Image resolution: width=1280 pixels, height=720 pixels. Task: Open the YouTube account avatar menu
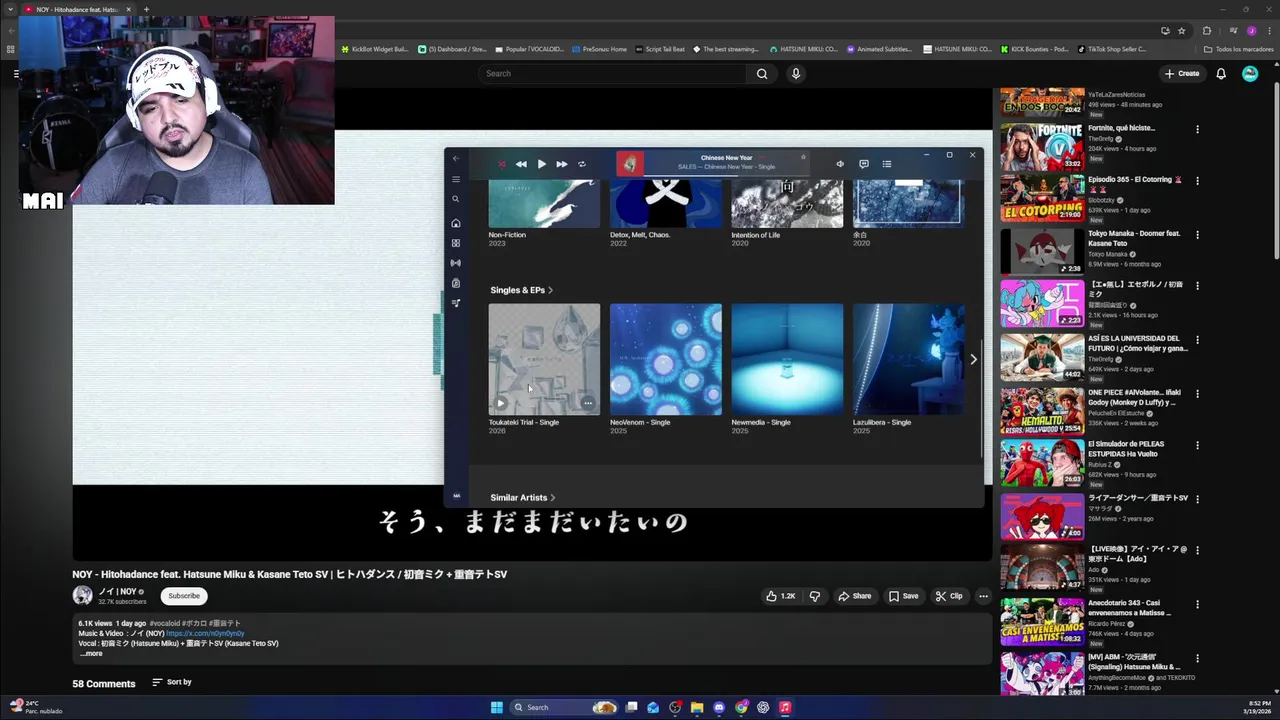(x=1250, y=73)
